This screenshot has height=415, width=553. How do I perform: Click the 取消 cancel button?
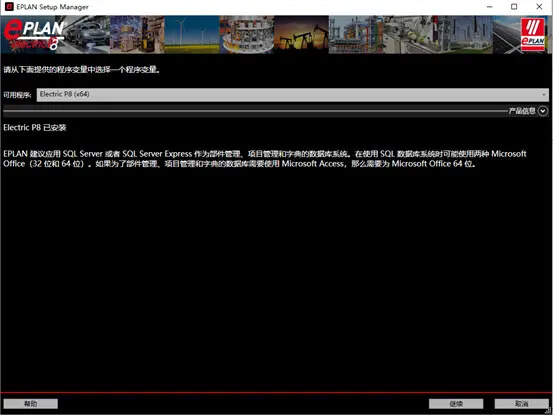pyautogui.click(x=522, y=404)
